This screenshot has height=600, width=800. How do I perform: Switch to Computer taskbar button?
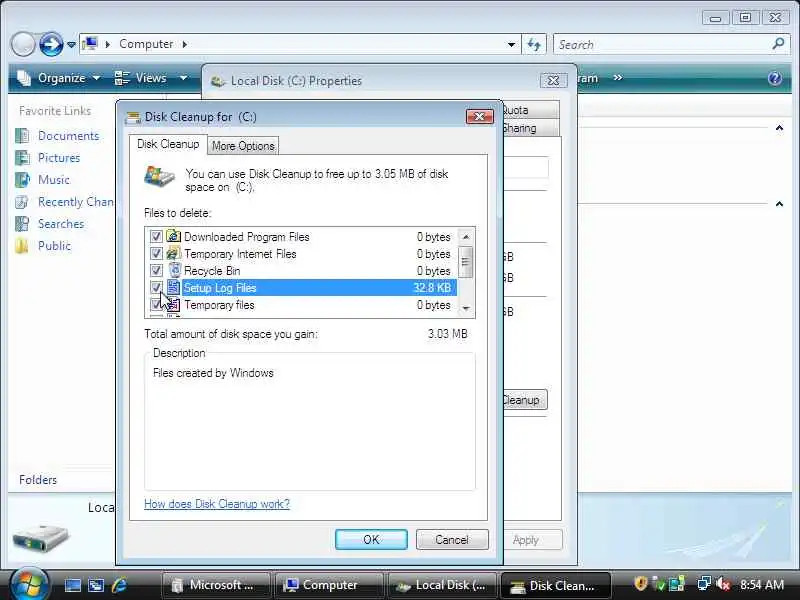329,585
